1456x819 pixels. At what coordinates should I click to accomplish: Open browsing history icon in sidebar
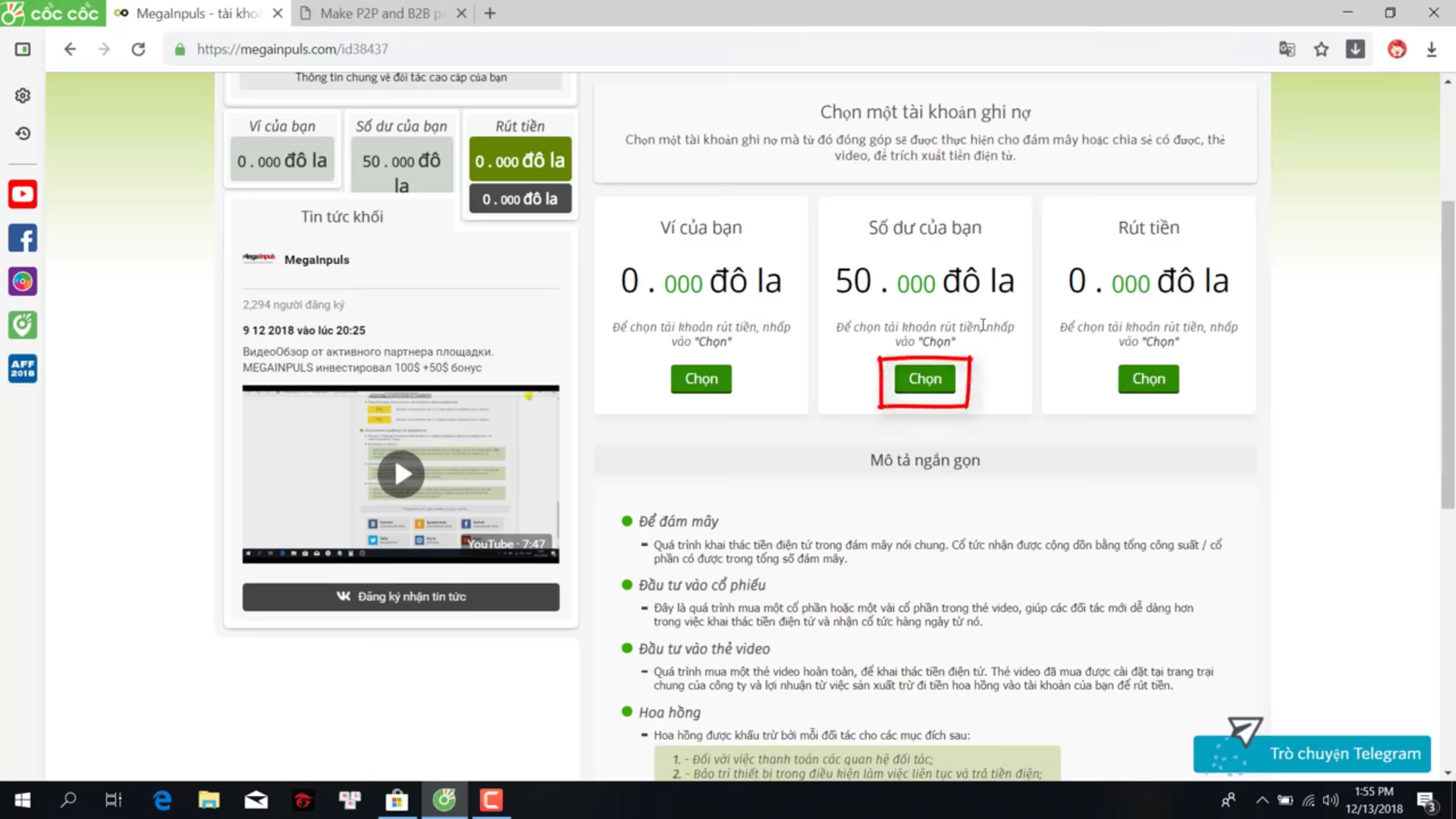[x=23, y=133]
